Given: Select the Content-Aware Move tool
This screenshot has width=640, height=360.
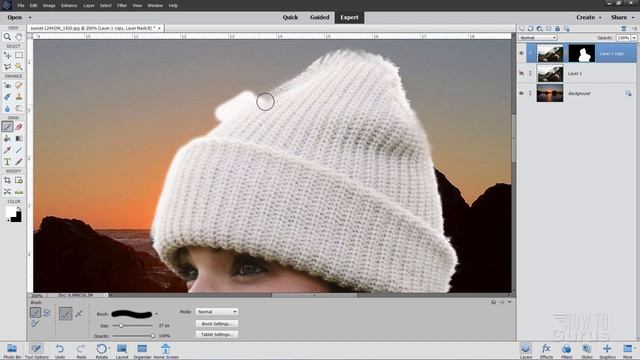Looking at the screenshot, I should pyautogui.click(x=7, y=191).
